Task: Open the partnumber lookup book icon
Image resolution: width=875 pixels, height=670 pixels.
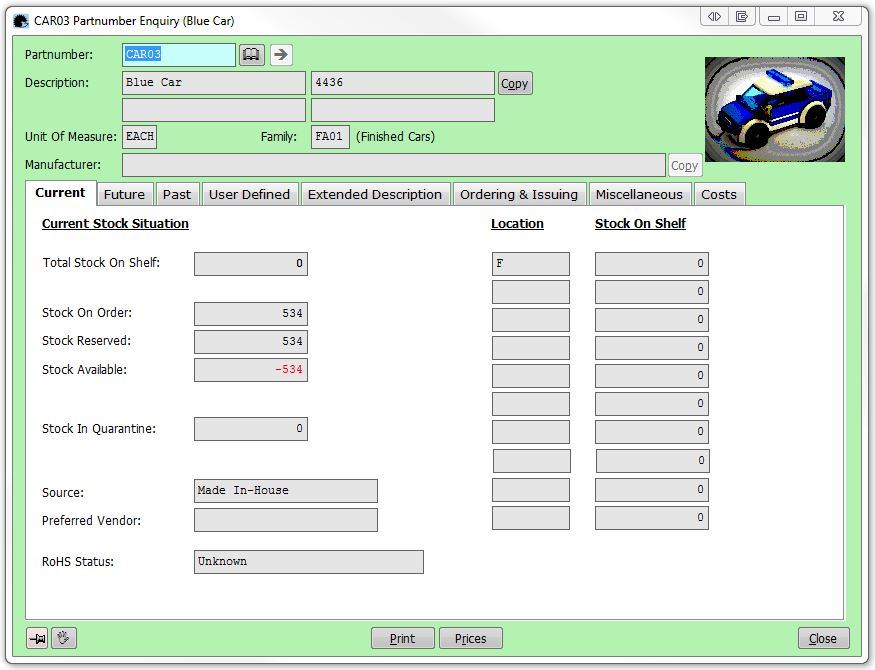Action: pos(252,55)
